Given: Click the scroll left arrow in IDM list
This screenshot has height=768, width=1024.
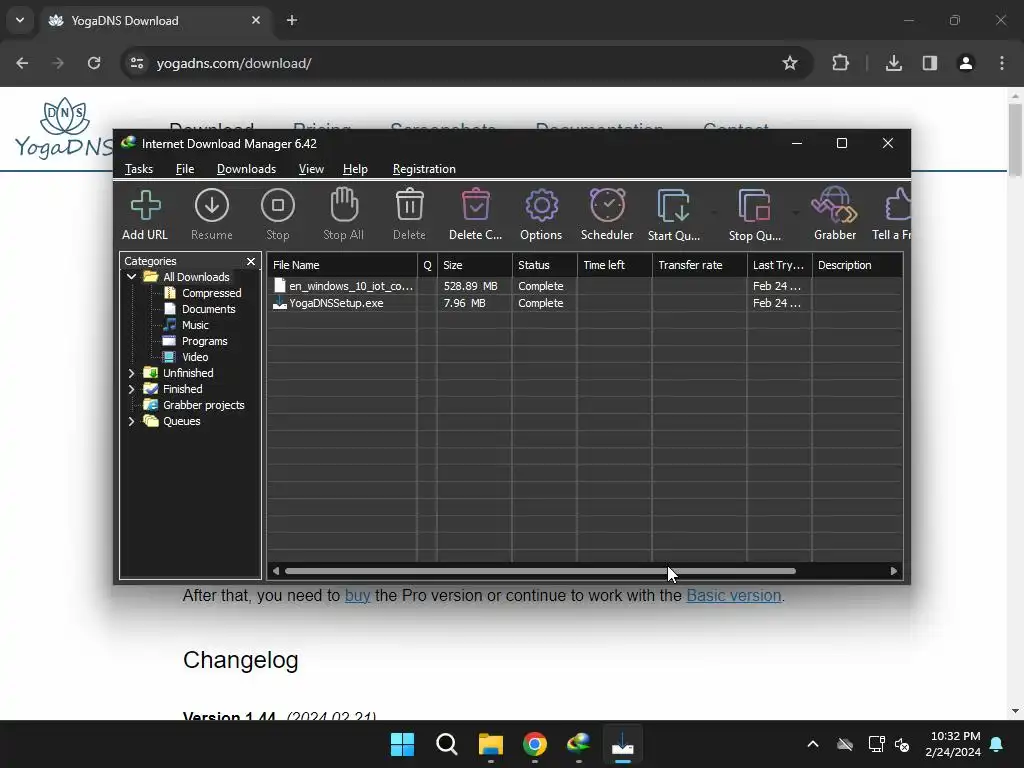Looking at the screenshot, I should (x=276, y=571).
